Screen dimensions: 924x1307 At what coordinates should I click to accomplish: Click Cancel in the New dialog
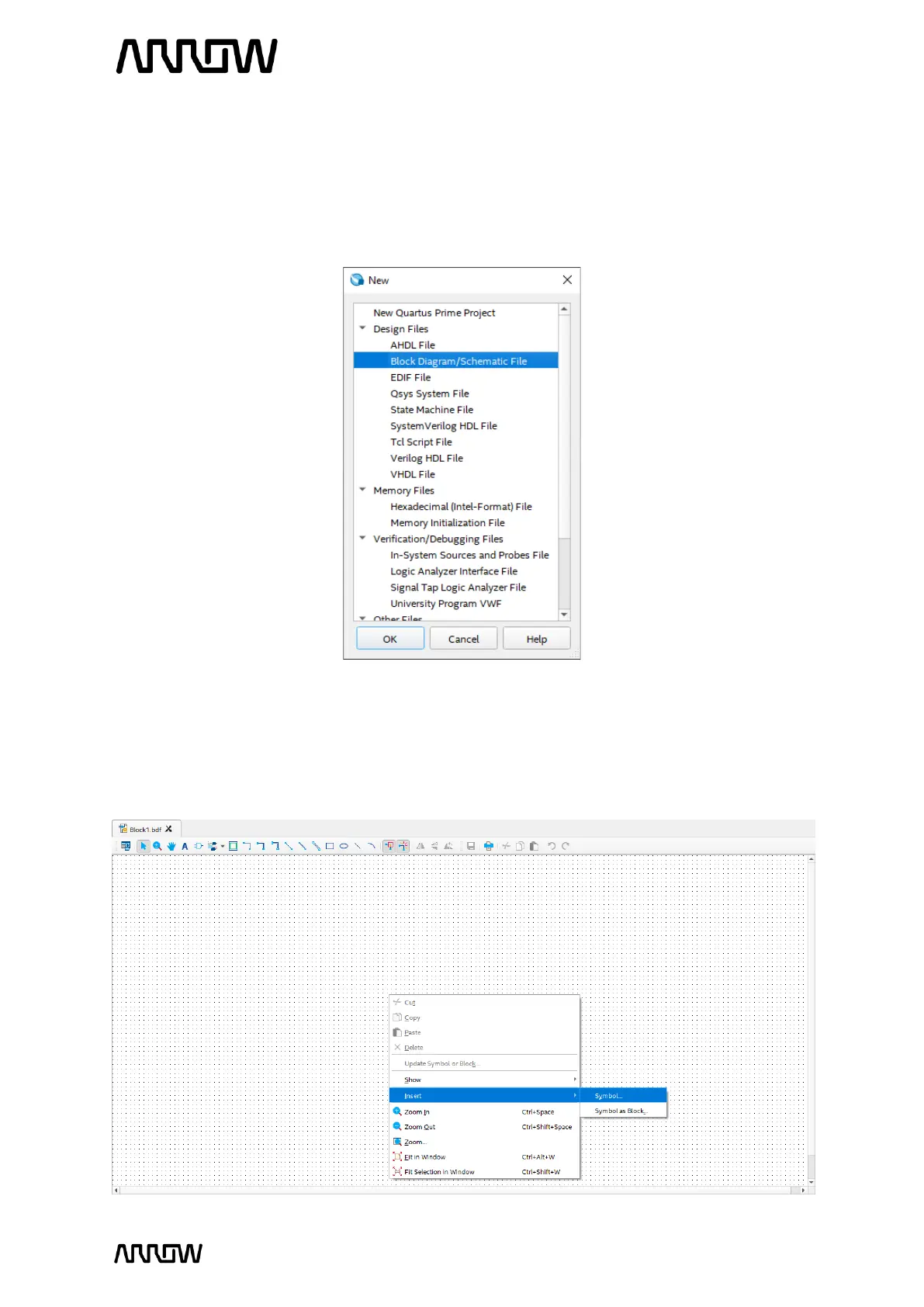point(464,639)
